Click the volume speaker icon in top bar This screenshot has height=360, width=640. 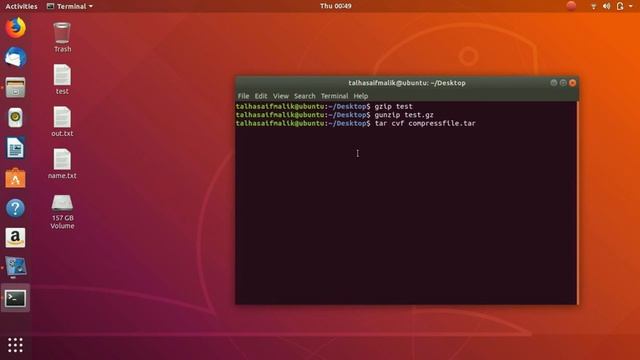pos(607,6)
